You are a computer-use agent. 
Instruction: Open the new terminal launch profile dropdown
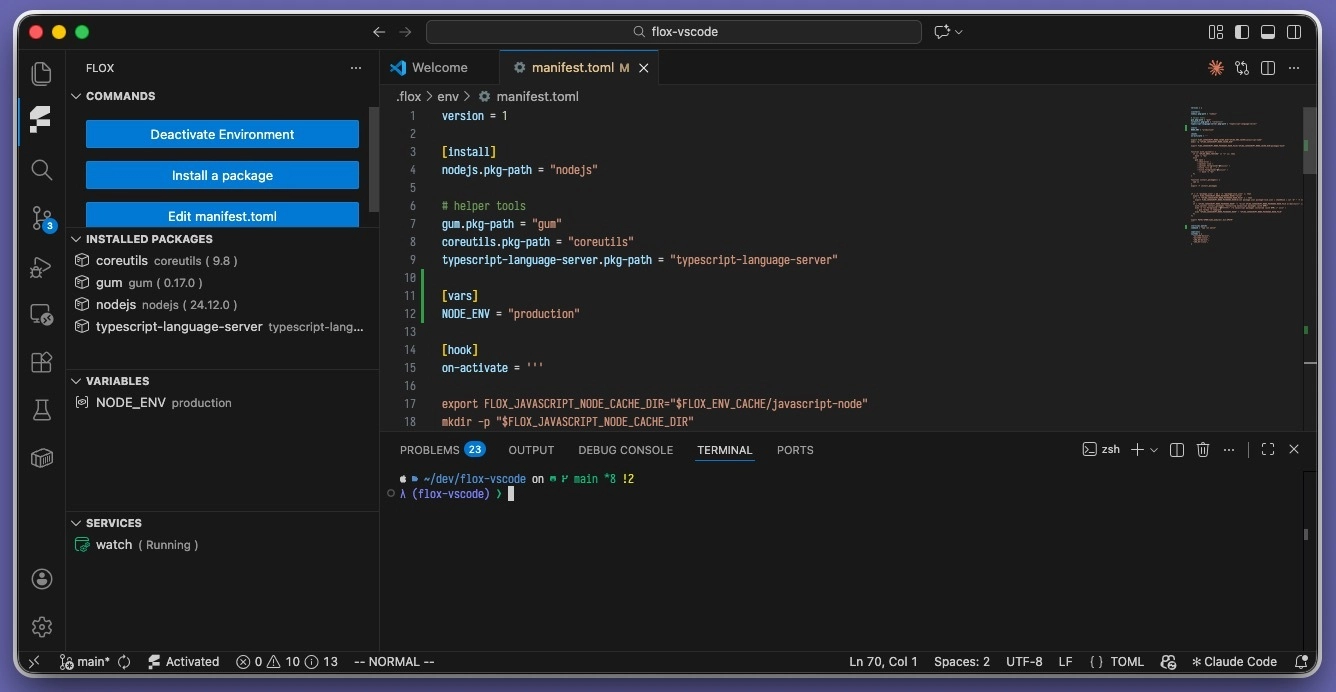tap(1154, 450)
